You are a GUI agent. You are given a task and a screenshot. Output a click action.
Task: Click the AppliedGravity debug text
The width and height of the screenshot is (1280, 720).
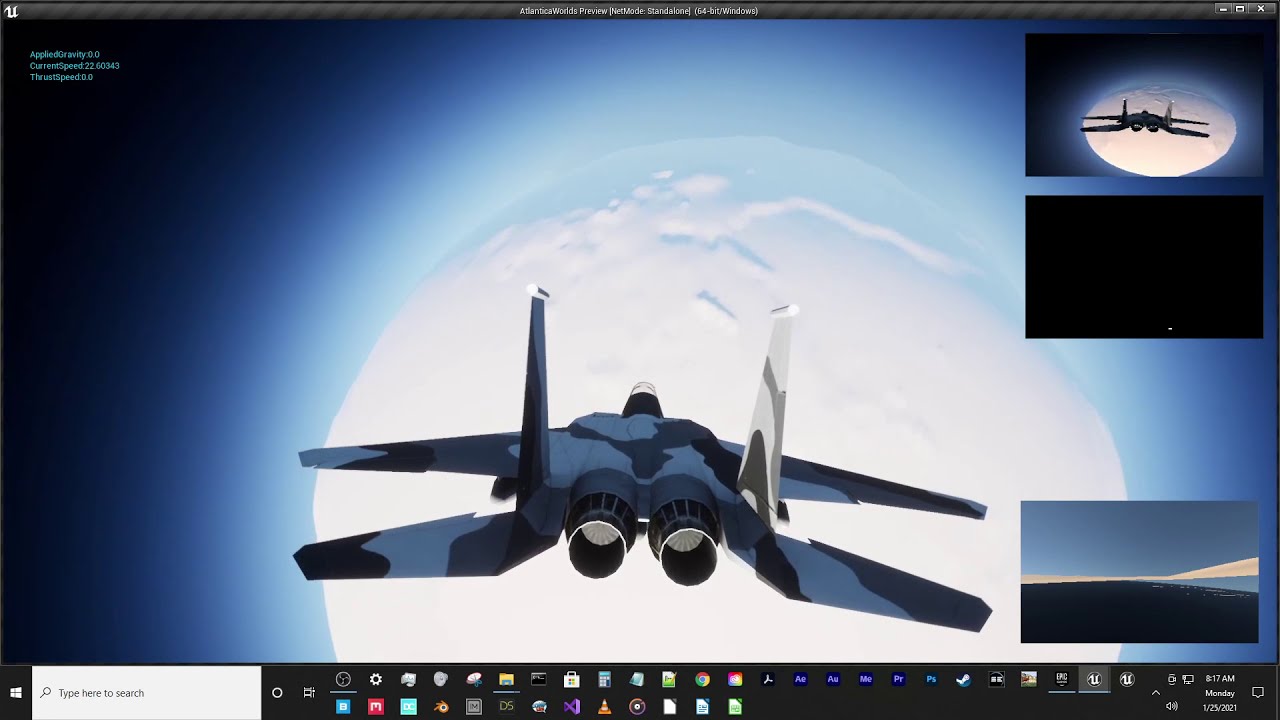coord(65,55)
